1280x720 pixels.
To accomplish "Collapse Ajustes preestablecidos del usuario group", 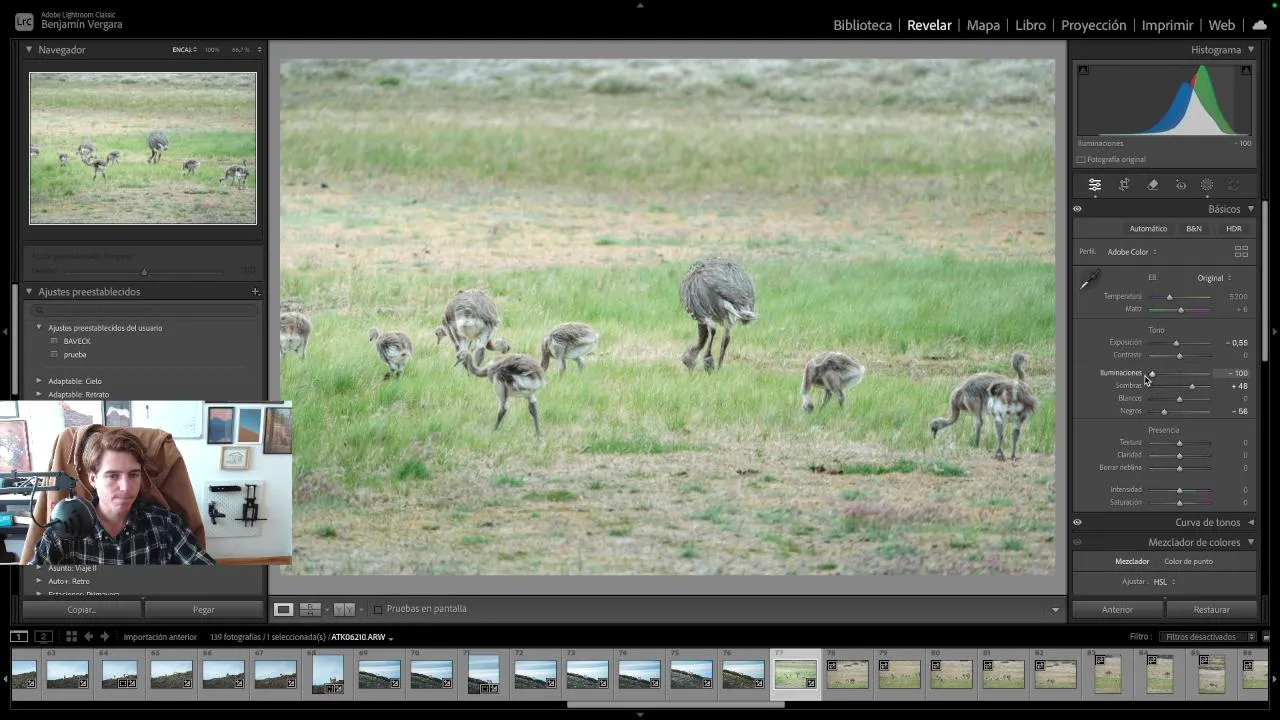I will 39,328.
